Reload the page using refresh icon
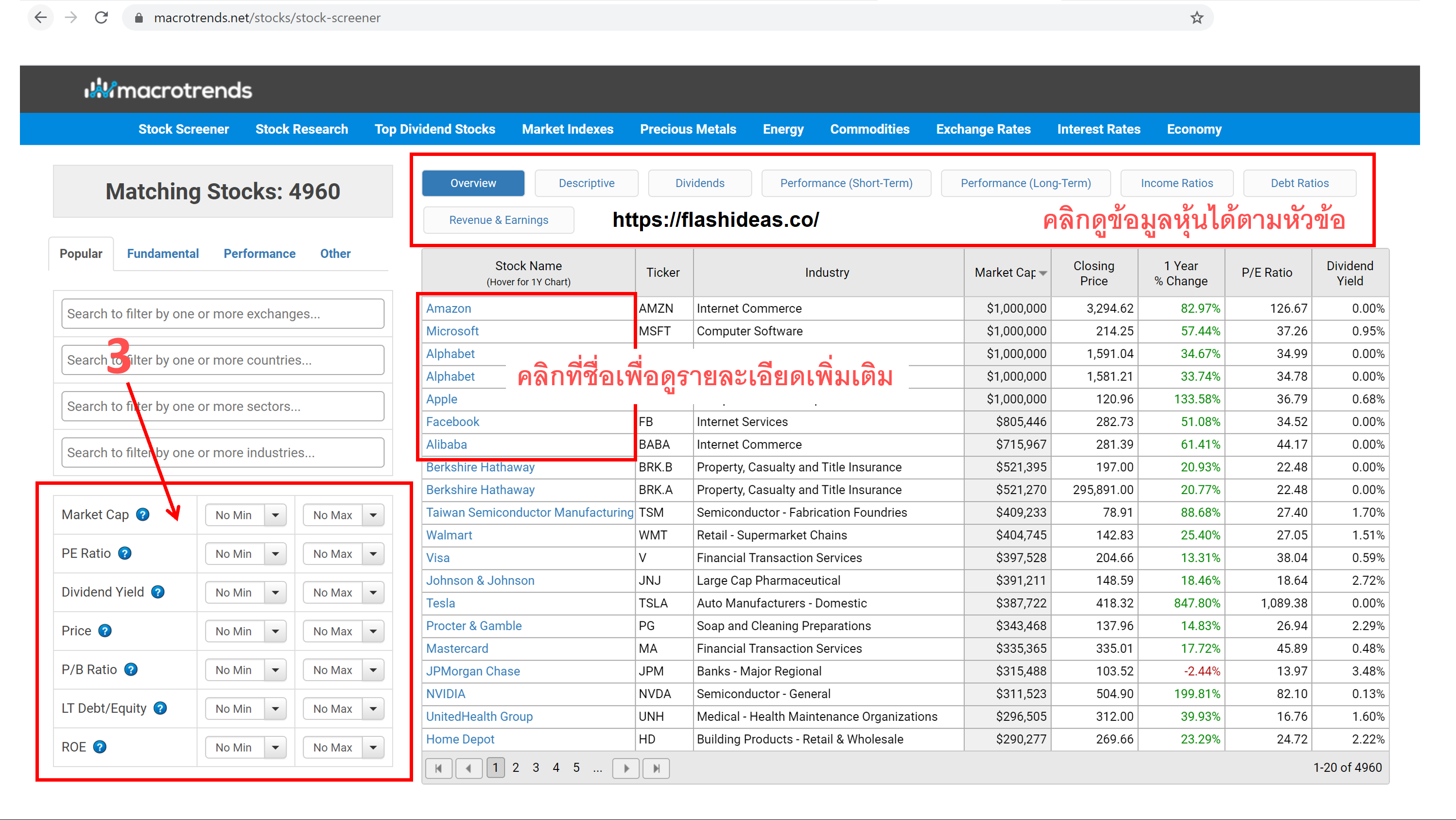Image resolution: width=1456 pixels, height=820 pixels. pos(102,17)
